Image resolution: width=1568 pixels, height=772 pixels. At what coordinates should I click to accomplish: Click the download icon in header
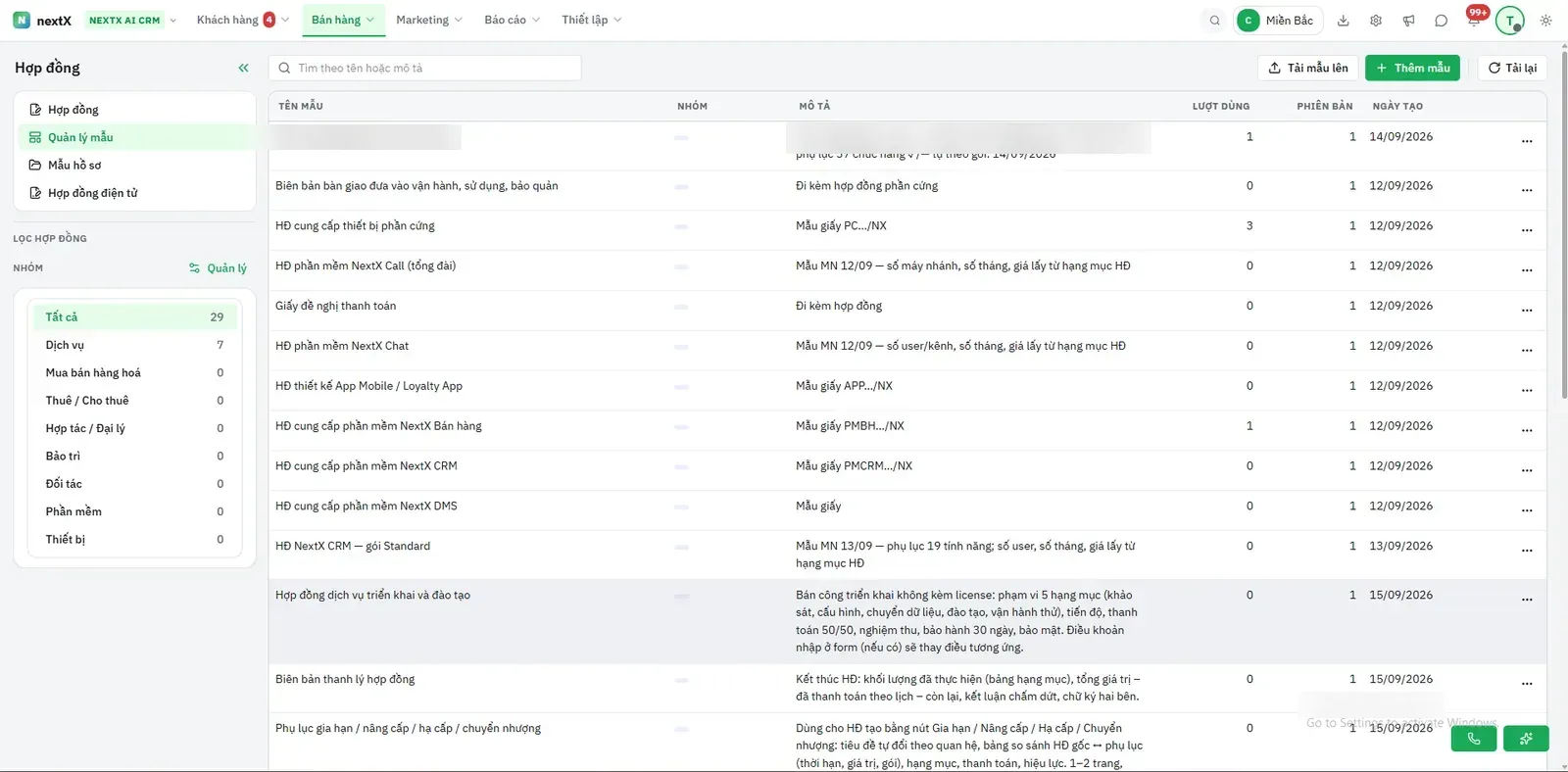(1344, 21)
